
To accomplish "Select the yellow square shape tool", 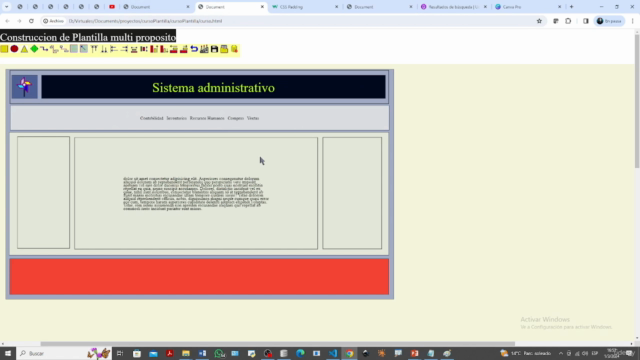I will 4,49.
